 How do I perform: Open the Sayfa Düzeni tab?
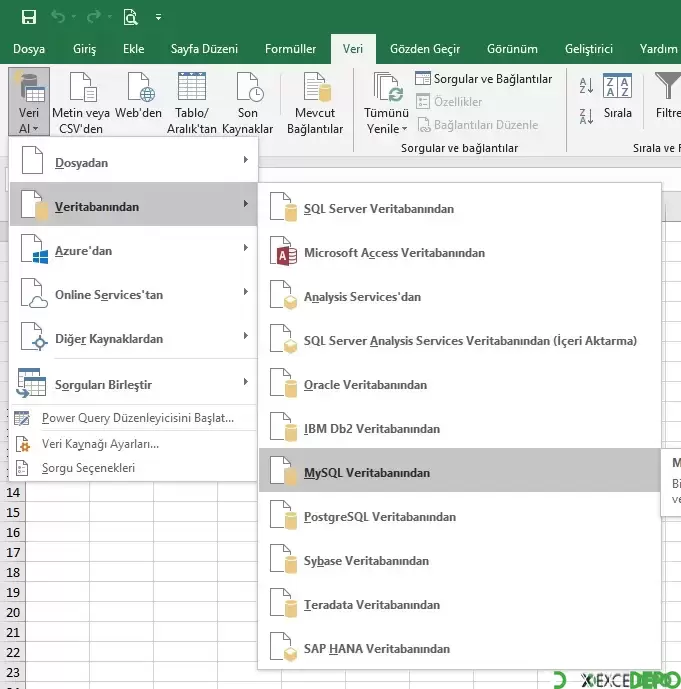click(204, 49)
